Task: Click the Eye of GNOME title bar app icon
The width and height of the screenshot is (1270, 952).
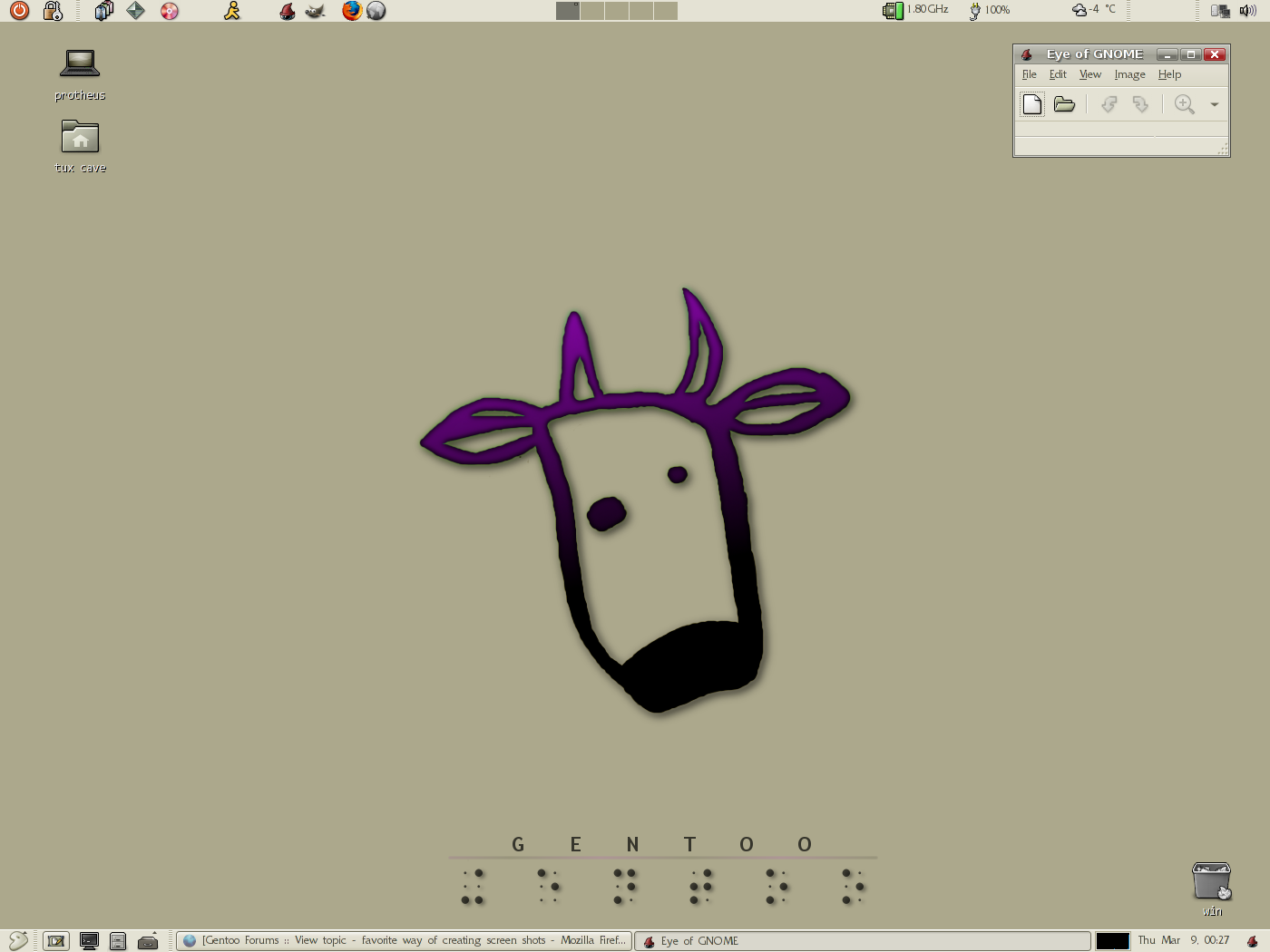Action: tap(1027, 54)
